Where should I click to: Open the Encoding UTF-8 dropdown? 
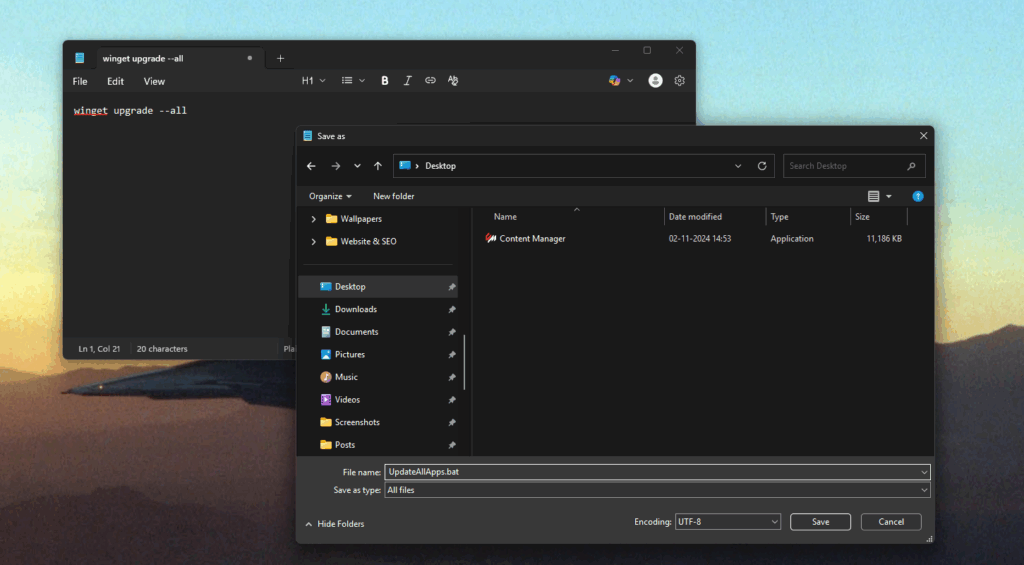tap(726, 522)
